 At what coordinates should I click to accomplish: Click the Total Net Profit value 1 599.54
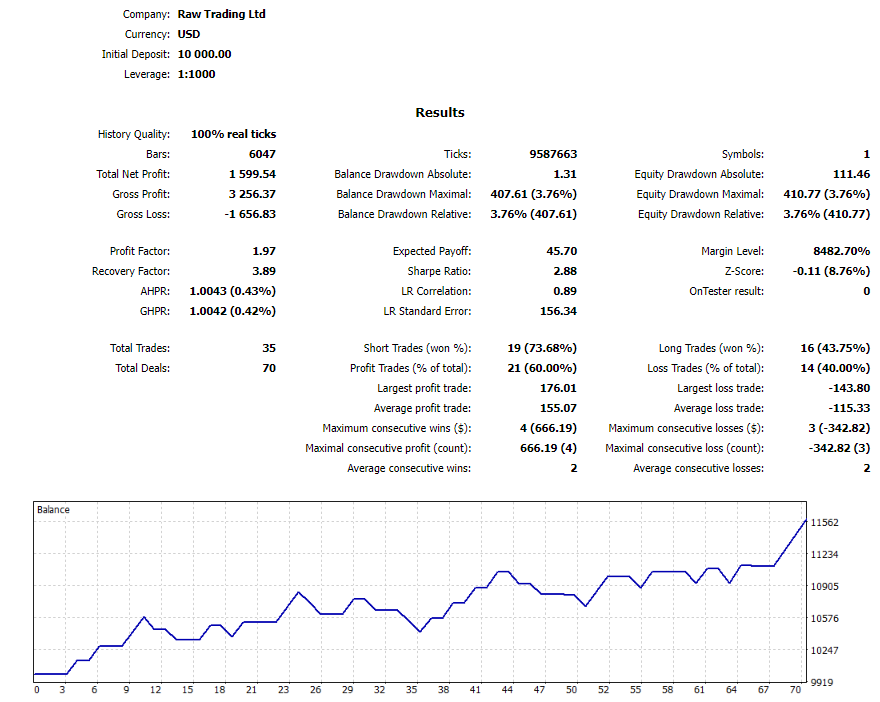click(x=252, y=175)
